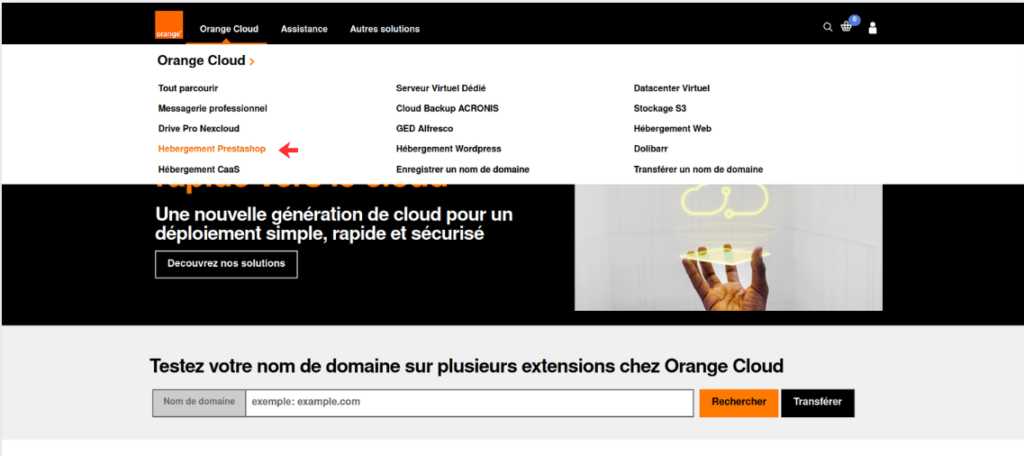The height and width of the screenshot is (456, 1024).
Task: Click the black Transférer button
Action: click(x=817, y=402)
